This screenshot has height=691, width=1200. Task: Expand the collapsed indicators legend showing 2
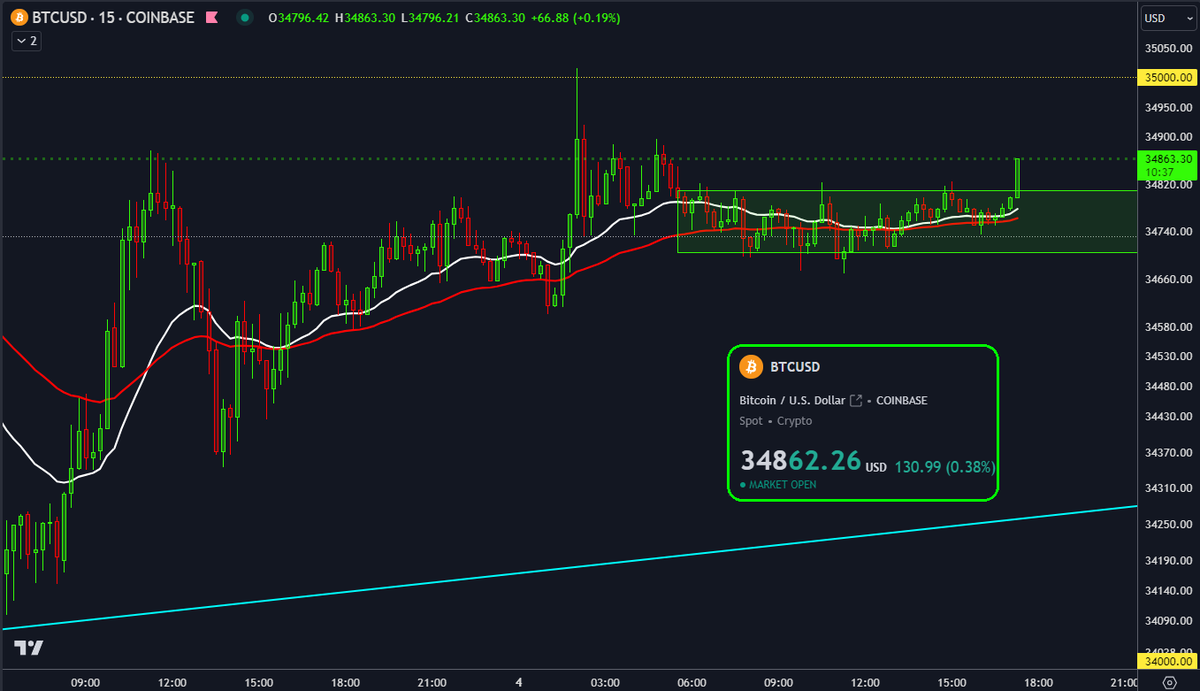pos(25,41)
